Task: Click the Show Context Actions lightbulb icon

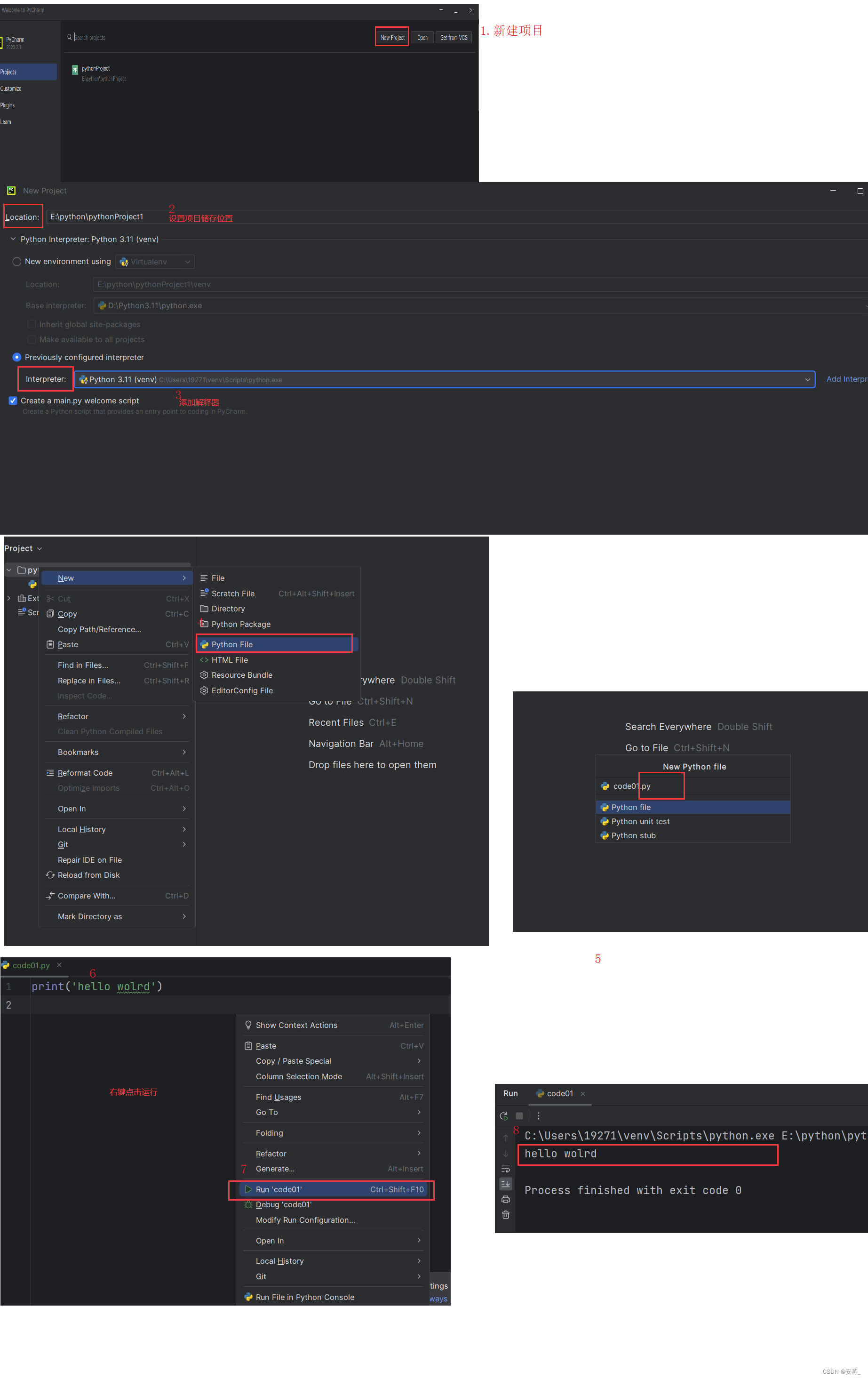Action: [248, 1025]
